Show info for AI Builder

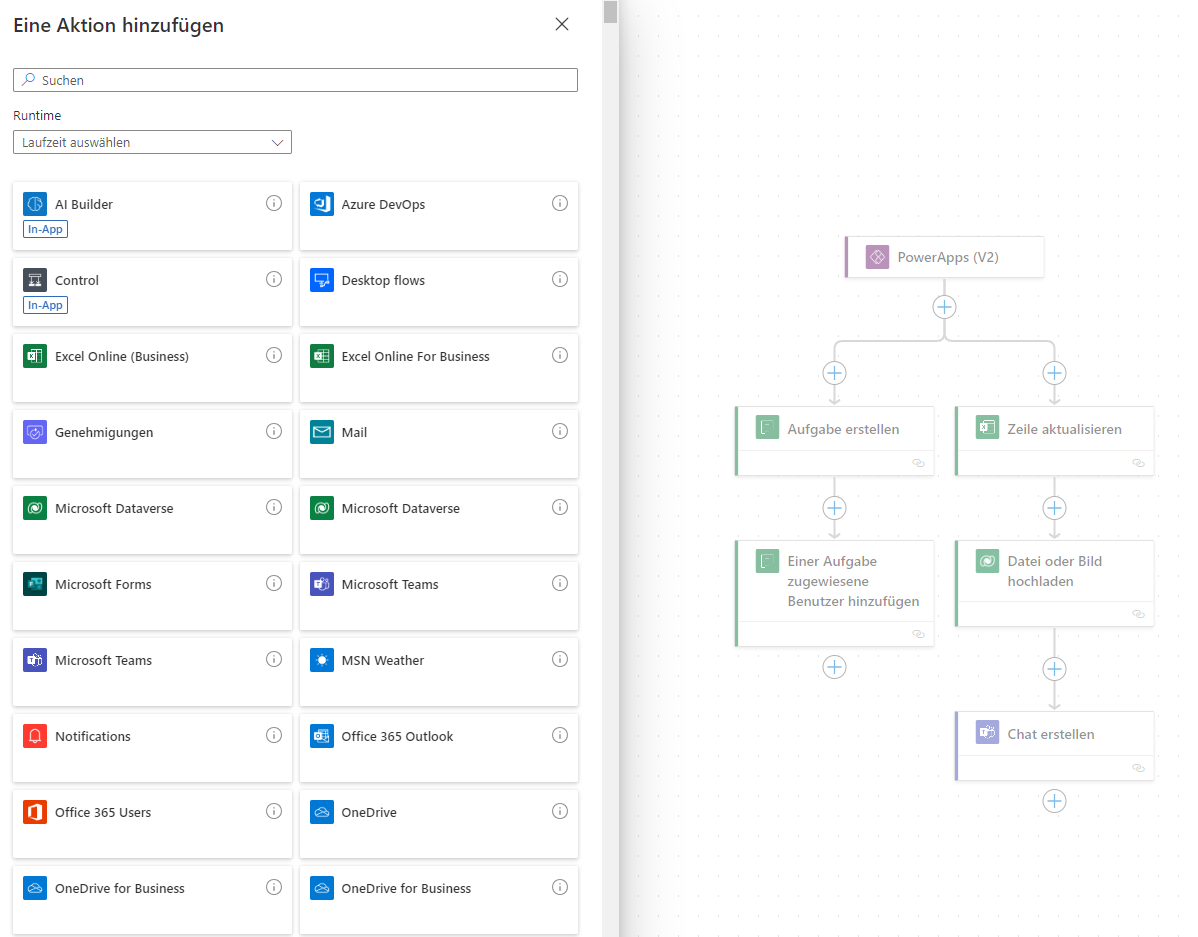click(274, 203)
